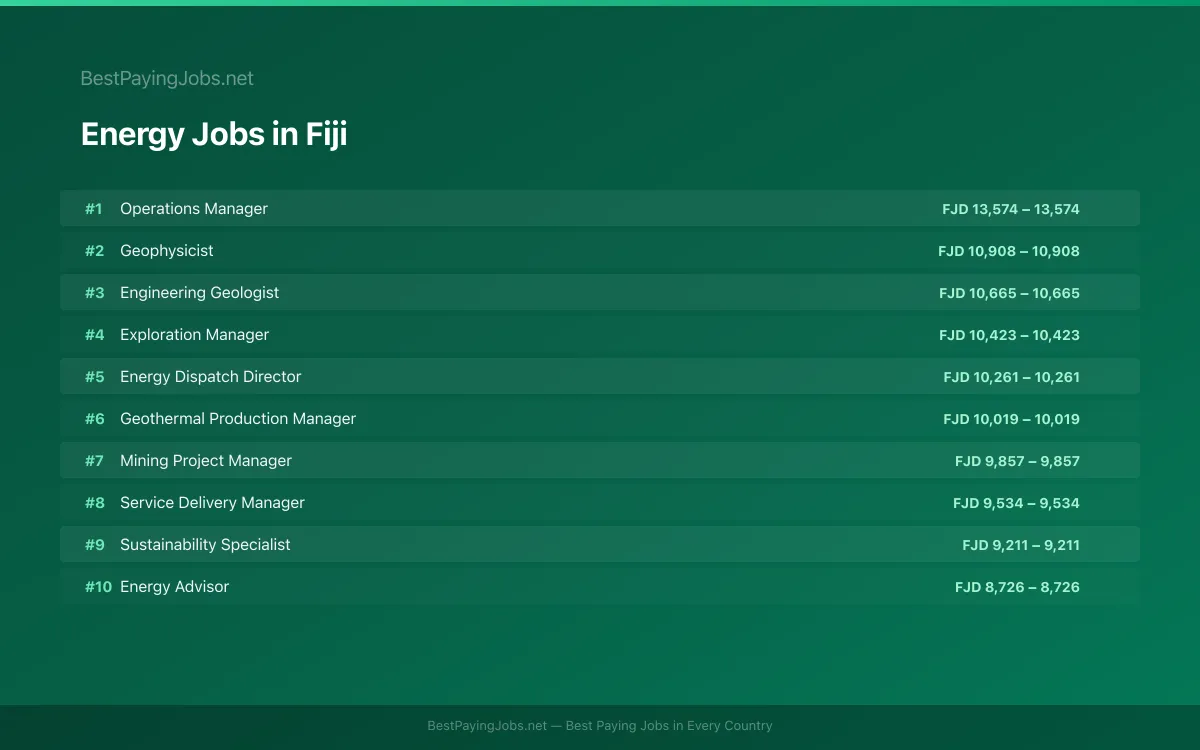Click the Exploration Manager job title
Screen dimensions: 1200x750
(194, 335)
